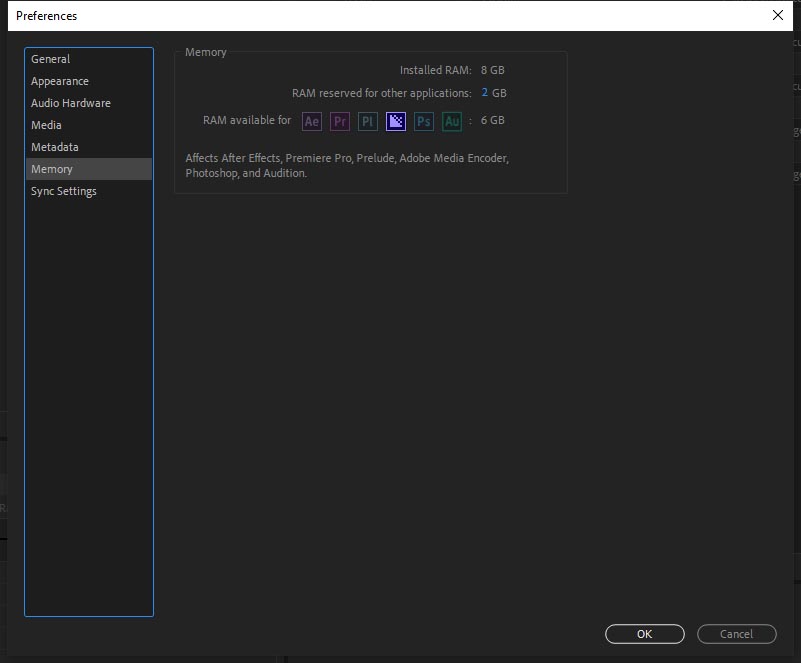Viewport: 801px width, 663px height.
Task: Cancel the Preferences dialog
Action: click(x=736, y=634)
